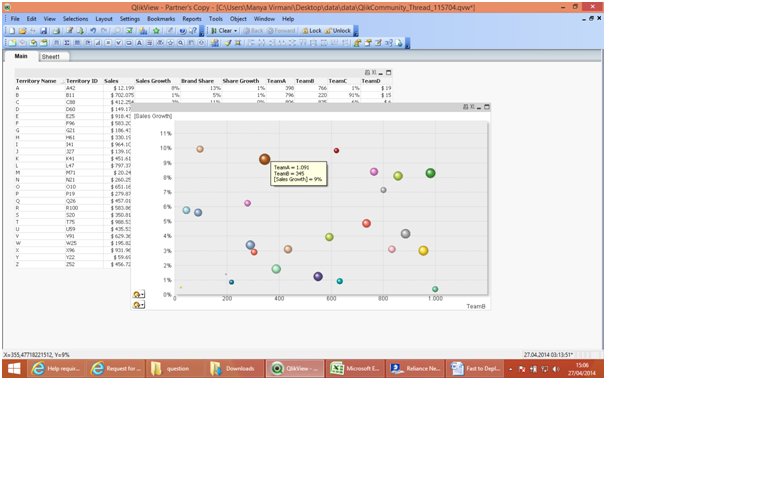Click the Add Sheet icon in design toolbar
768x480 pixels.
click(x=12, y=43)
